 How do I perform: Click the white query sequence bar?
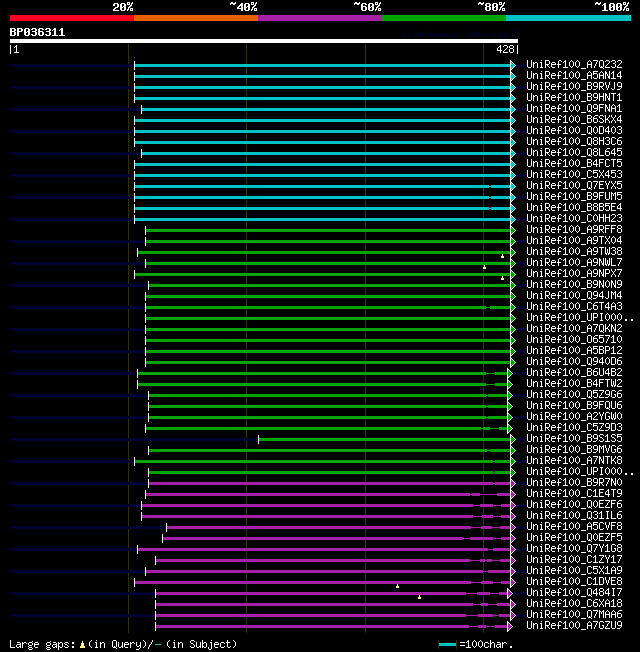click(x=264, y=41)
